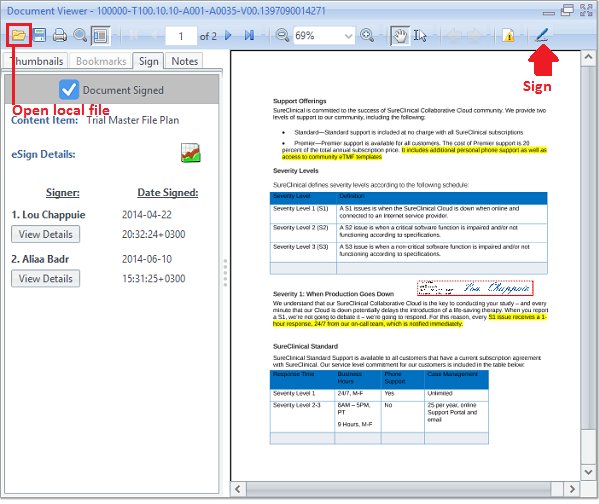Jump to the last page
600x504 pixels.
pyautogui.click(x=249, y=35)
